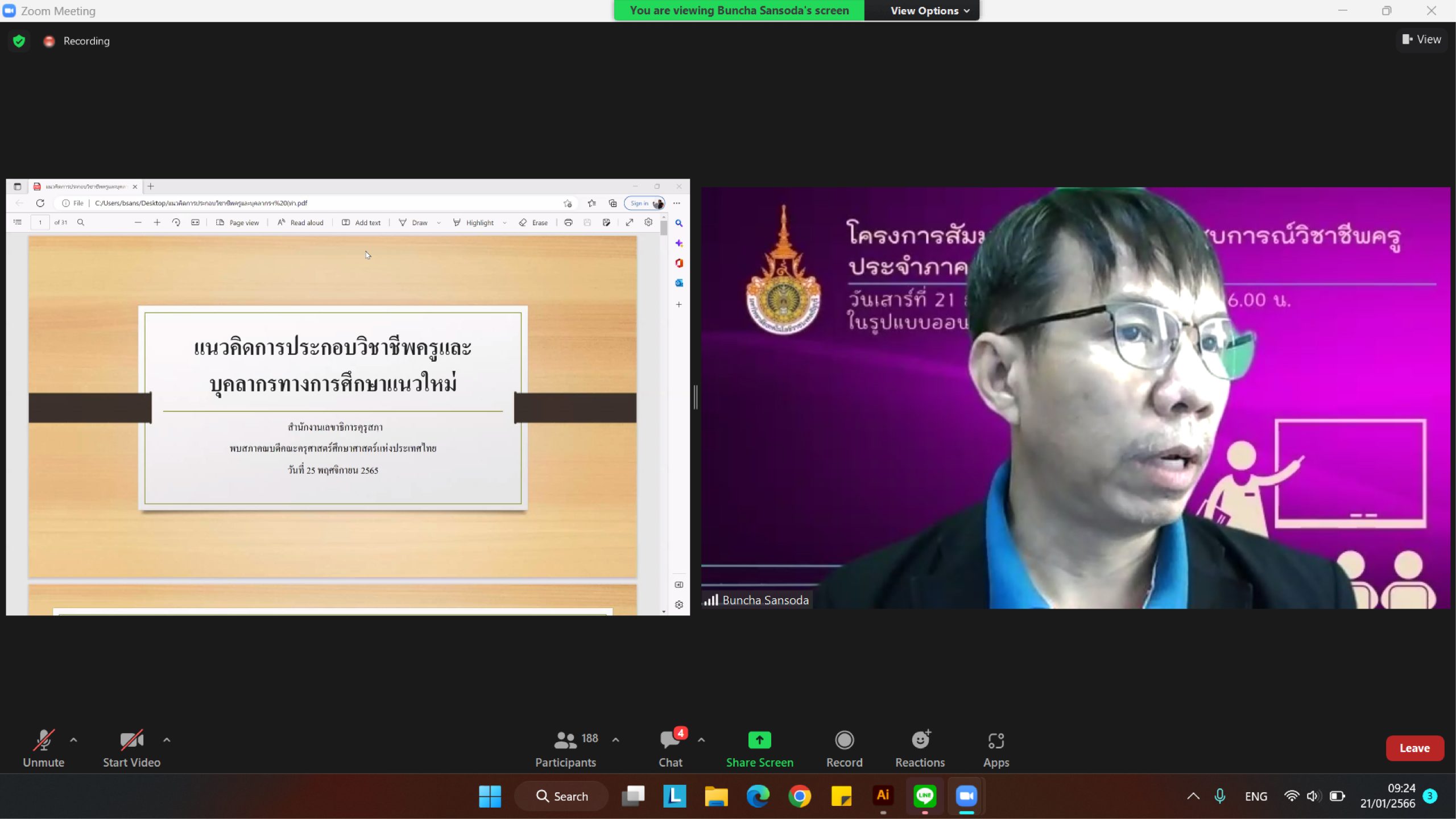Open the View layout button
1456x819 pixels.
tap(1421, 39)
